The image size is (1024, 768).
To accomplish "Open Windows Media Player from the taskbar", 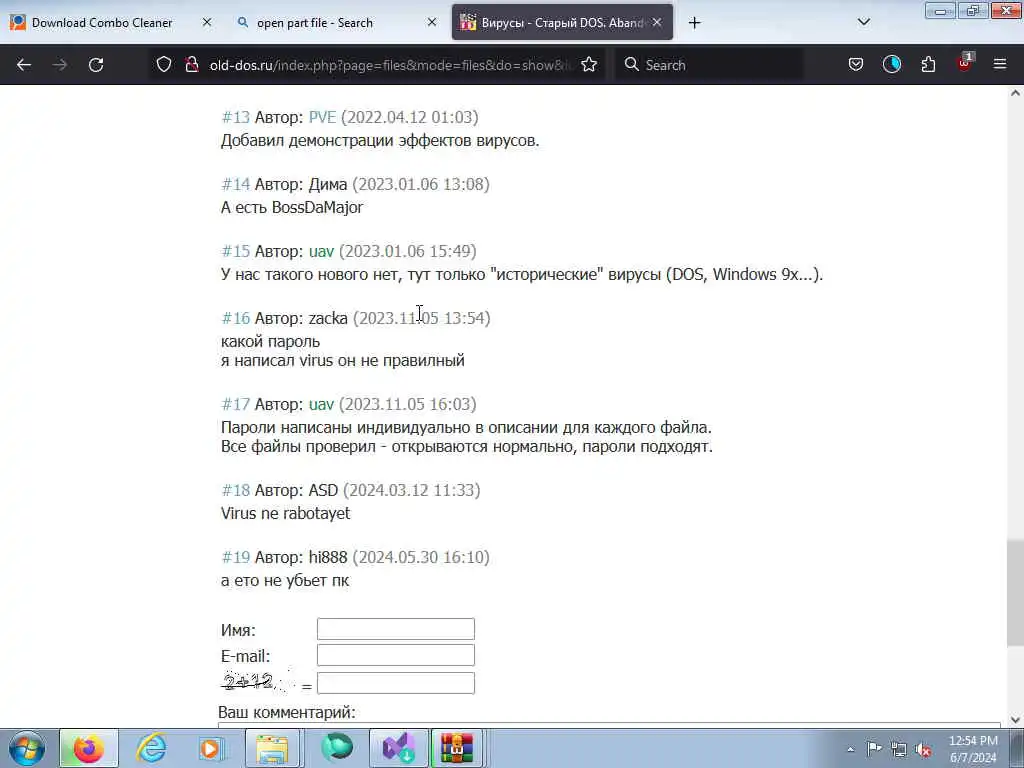I will point(212,748).
